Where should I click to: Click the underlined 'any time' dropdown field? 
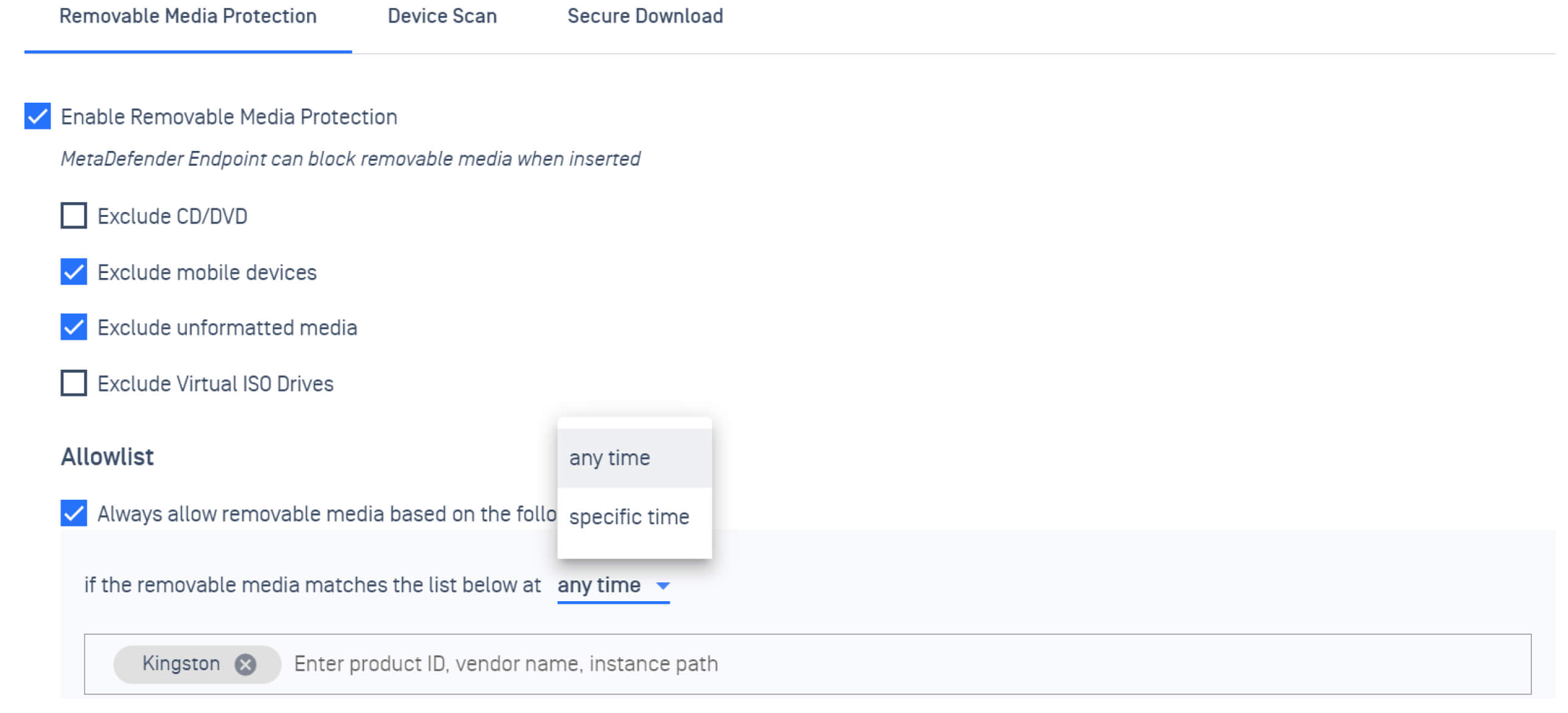click(599, 585)
